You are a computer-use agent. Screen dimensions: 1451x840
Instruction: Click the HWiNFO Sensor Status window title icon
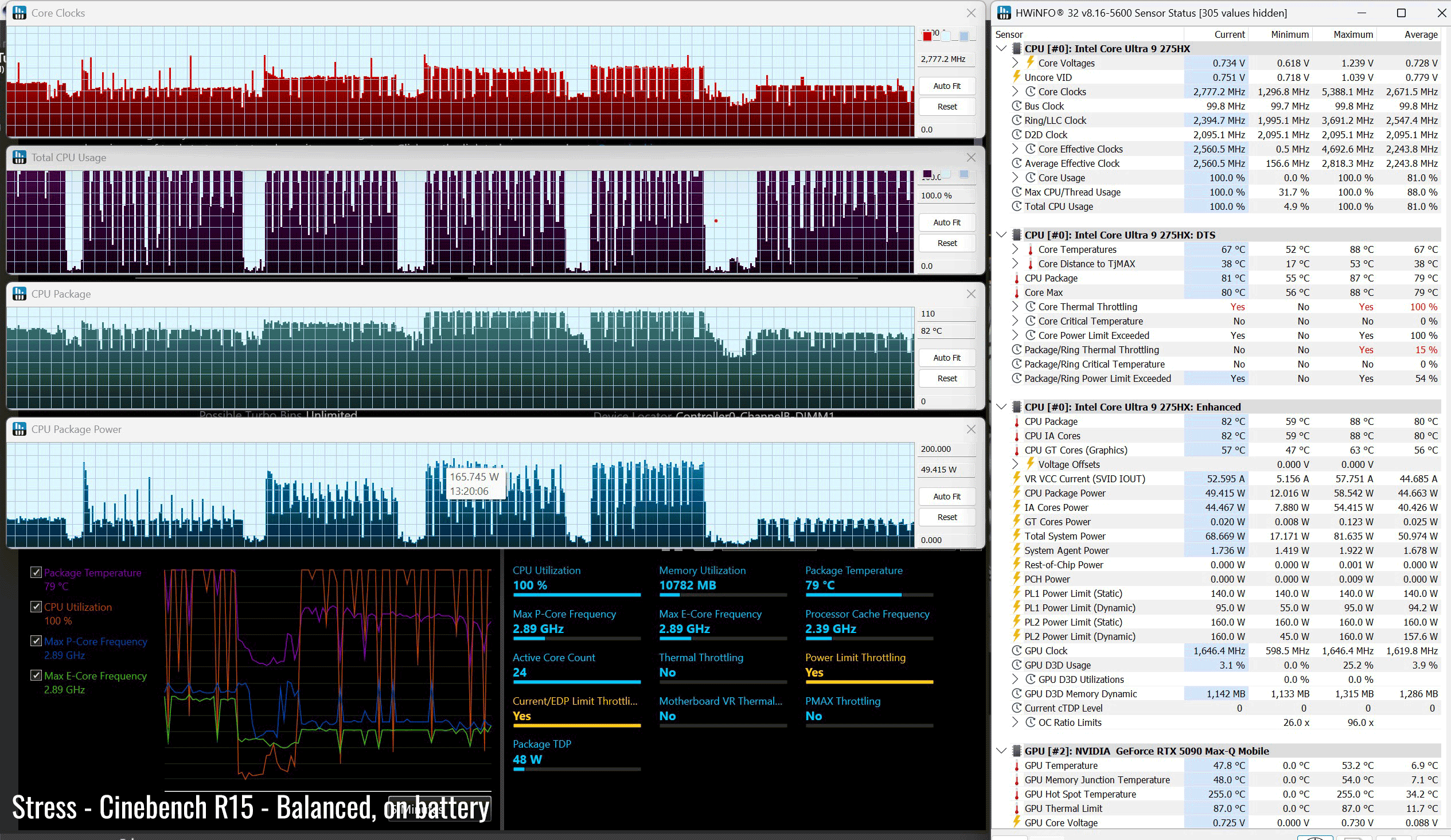pos(1004,13)
